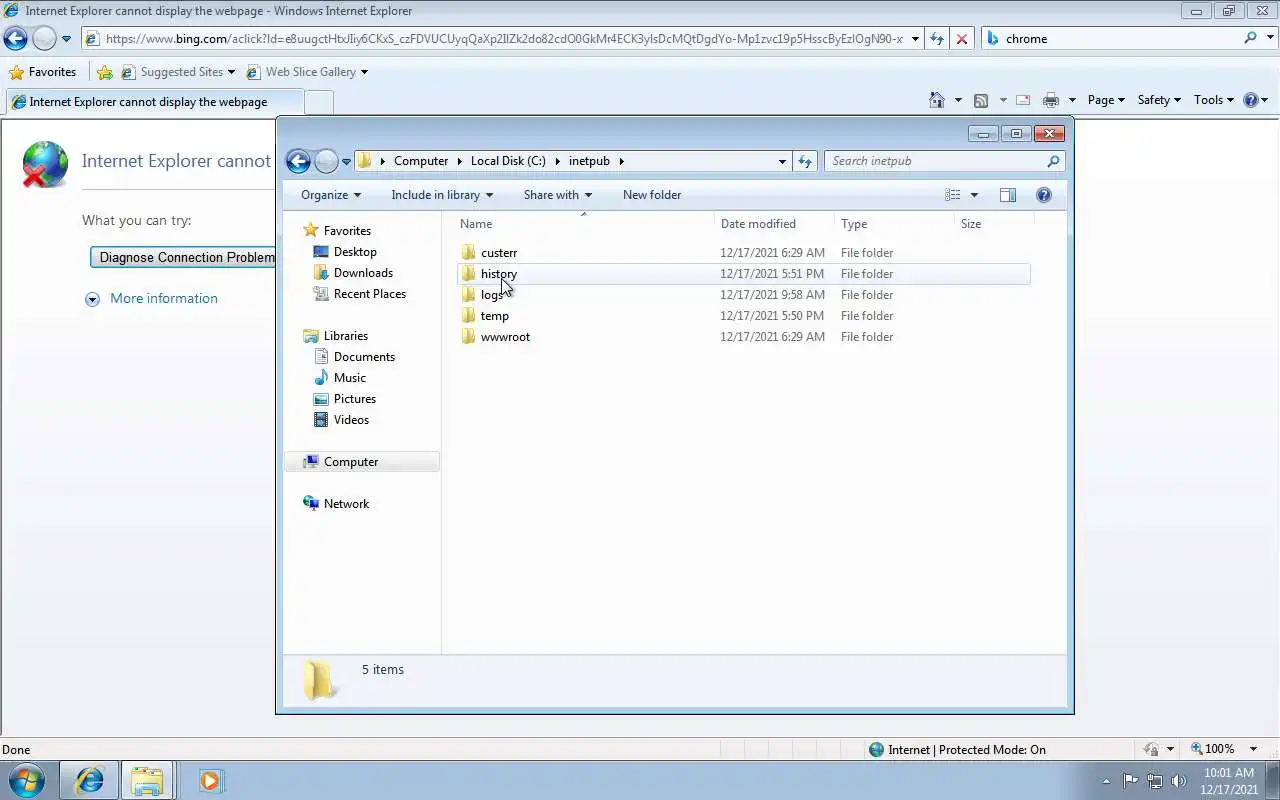
Task: Open Include in library menu
Action: 442,195
